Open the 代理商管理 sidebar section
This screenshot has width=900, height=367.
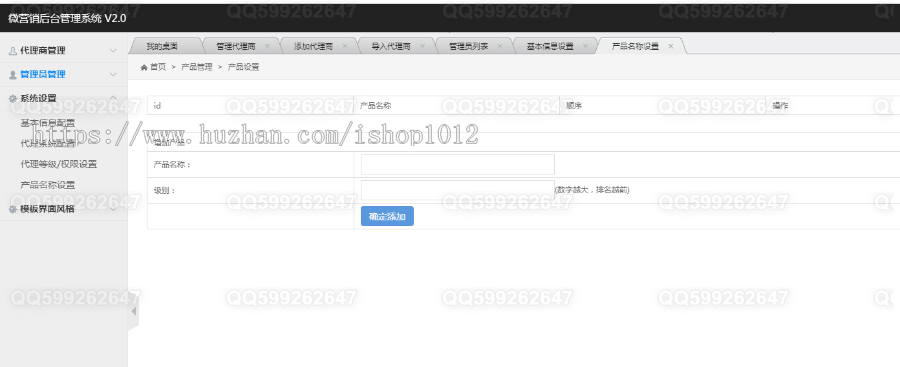click(63, 51)
